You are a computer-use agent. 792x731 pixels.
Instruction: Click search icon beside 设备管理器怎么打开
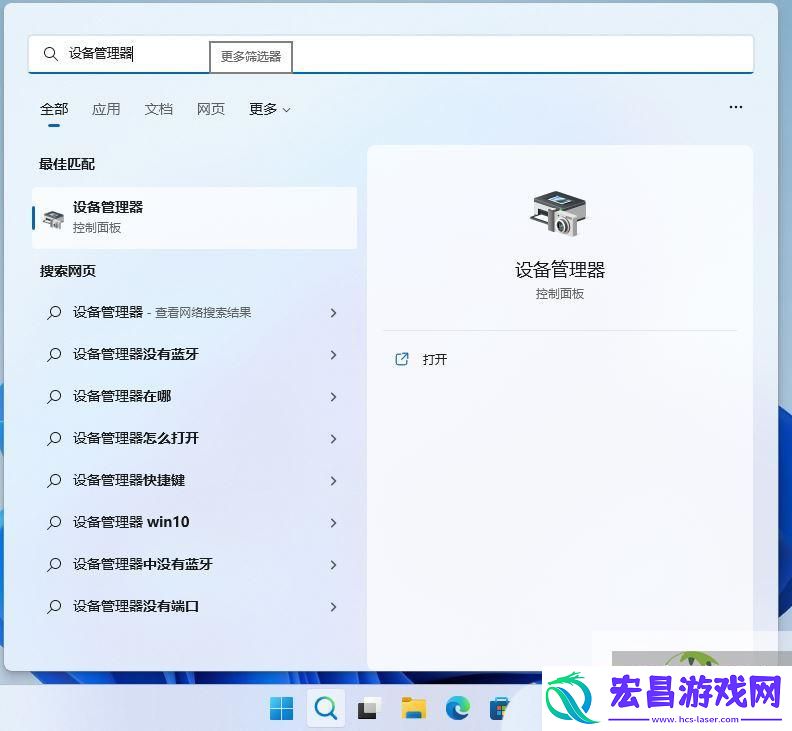click(x=54, y=439)
